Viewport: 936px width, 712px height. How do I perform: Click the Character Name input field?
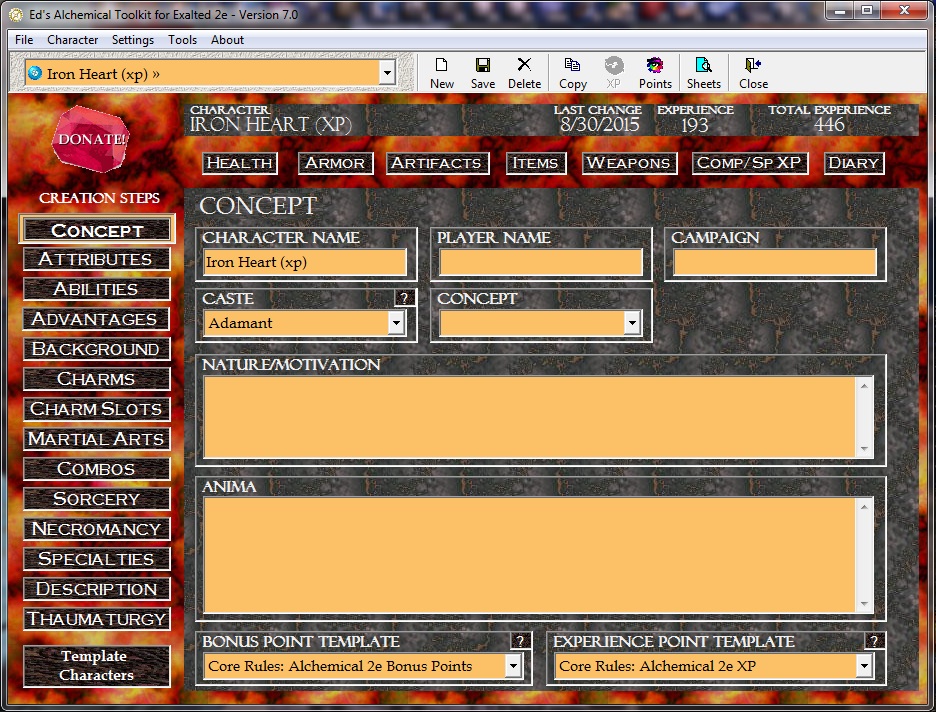pos(304,262)
